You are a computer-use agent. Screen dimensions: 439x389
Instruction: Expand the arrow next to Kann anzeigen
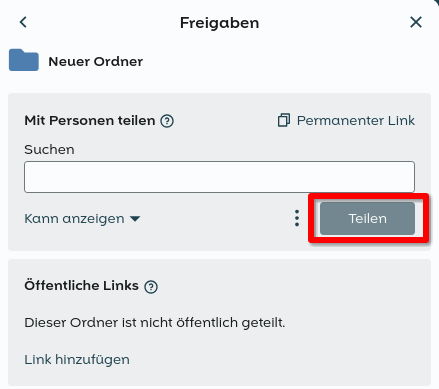click(x=135, y=219)
